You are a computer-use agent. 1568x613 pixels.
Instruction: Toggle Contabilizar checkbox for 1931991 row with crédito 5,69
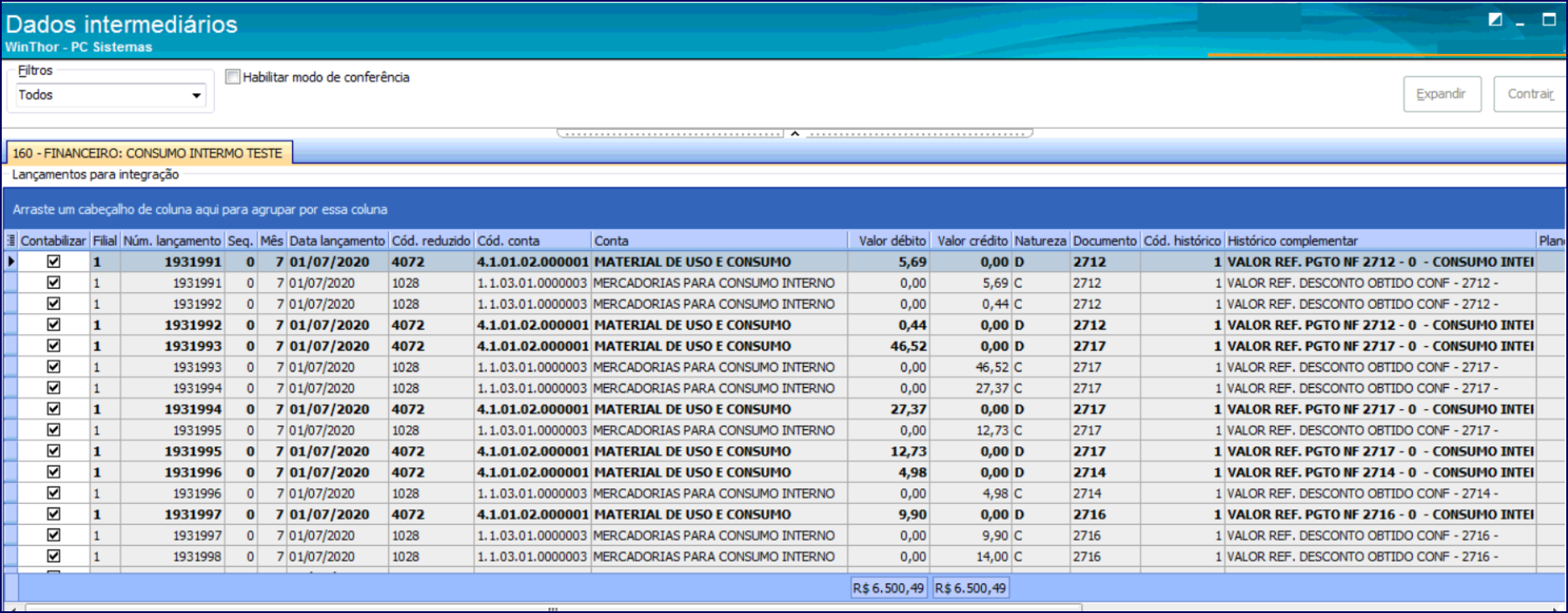pyautogui.click(x=53, y=283)
